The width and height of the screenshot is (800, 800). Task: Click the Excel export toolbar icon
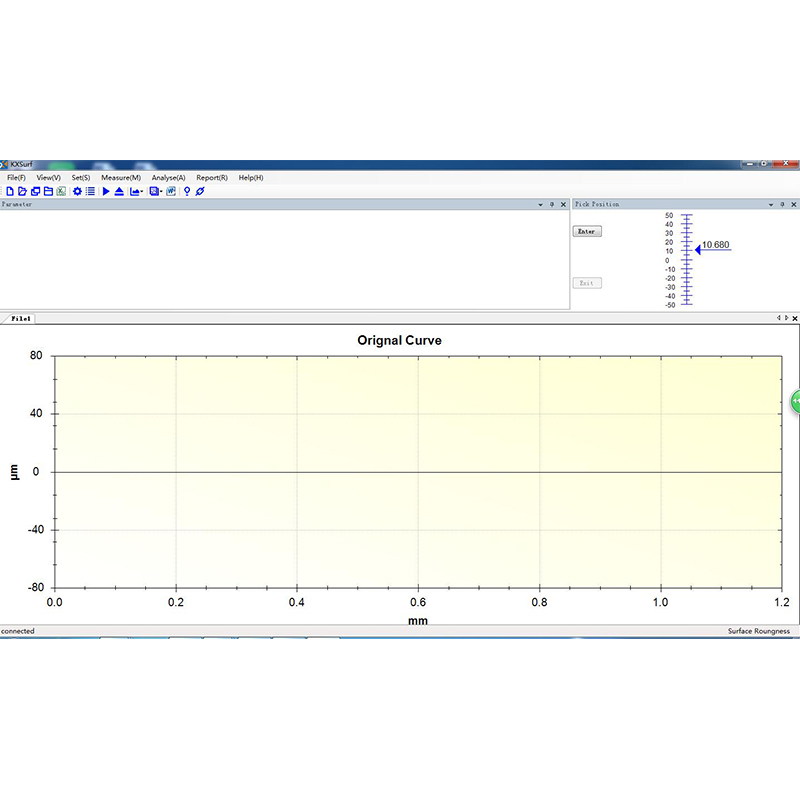coord(61,191)
